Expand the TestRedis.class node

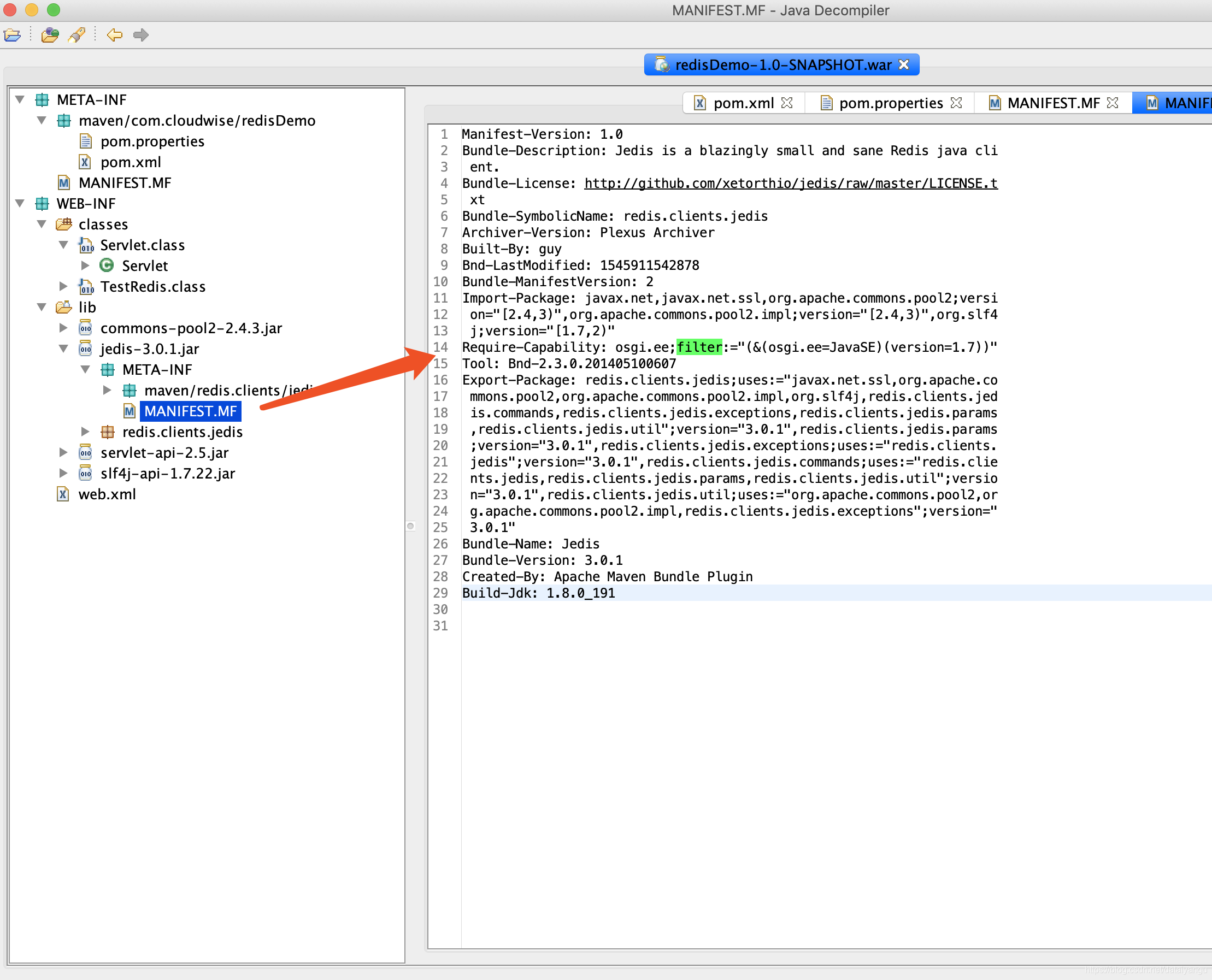63,286
